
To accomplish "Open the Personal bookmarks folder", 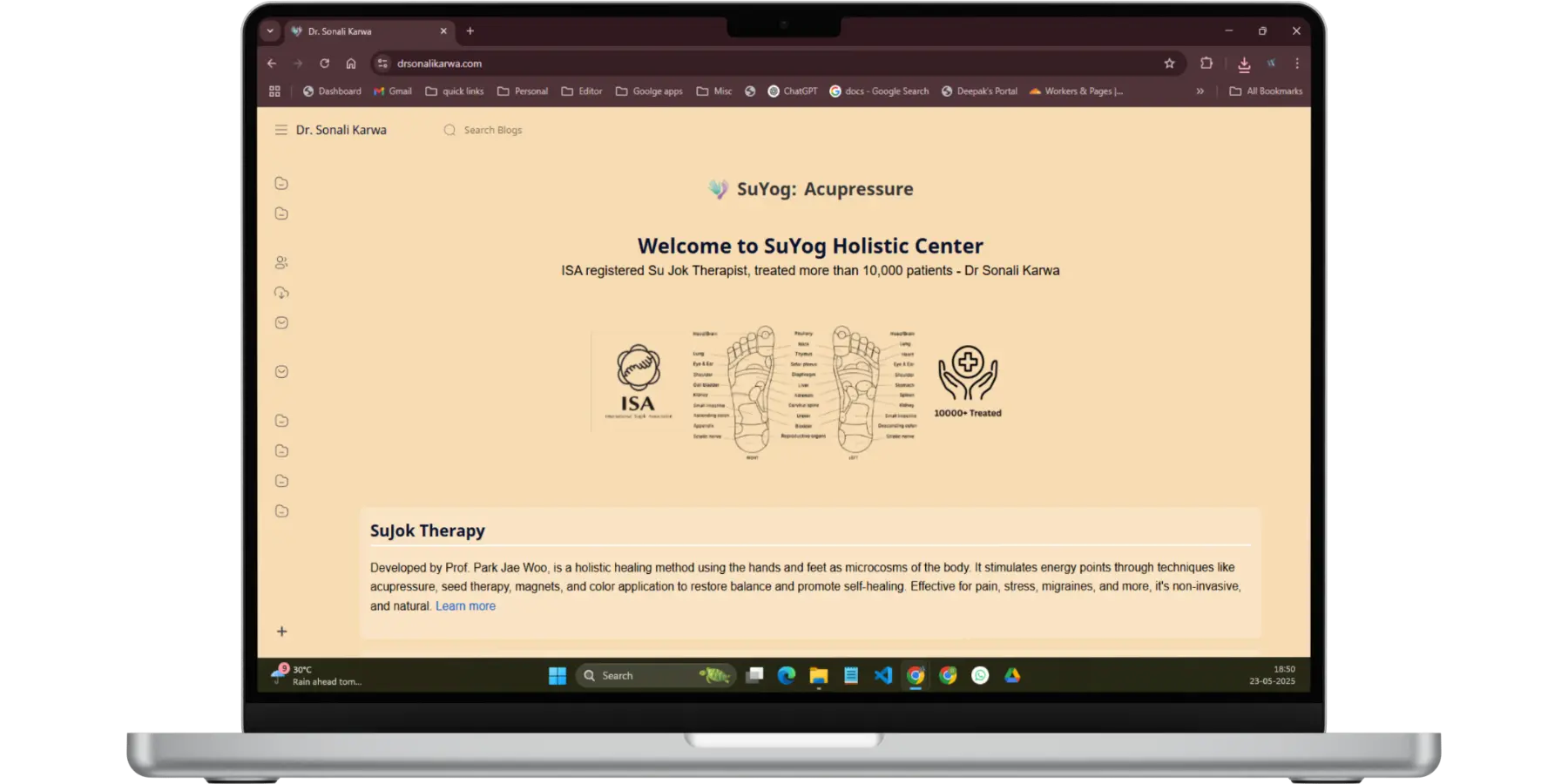I will tap(522, 91).
